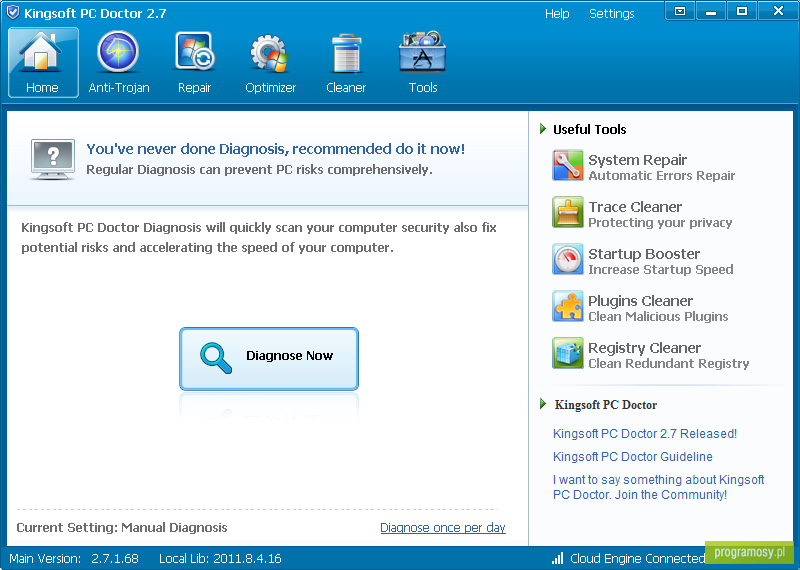The image size is (800, 570).
Task: Open the Anti-Trojan radar icon
Action: coord(118,52)
